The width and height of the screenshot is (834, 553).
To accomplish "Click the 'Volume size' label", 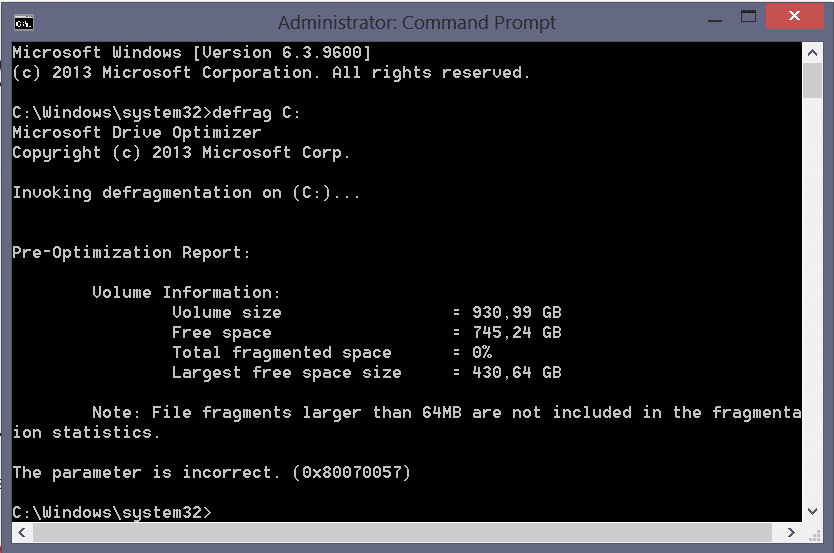I will (x=227, y=312).
